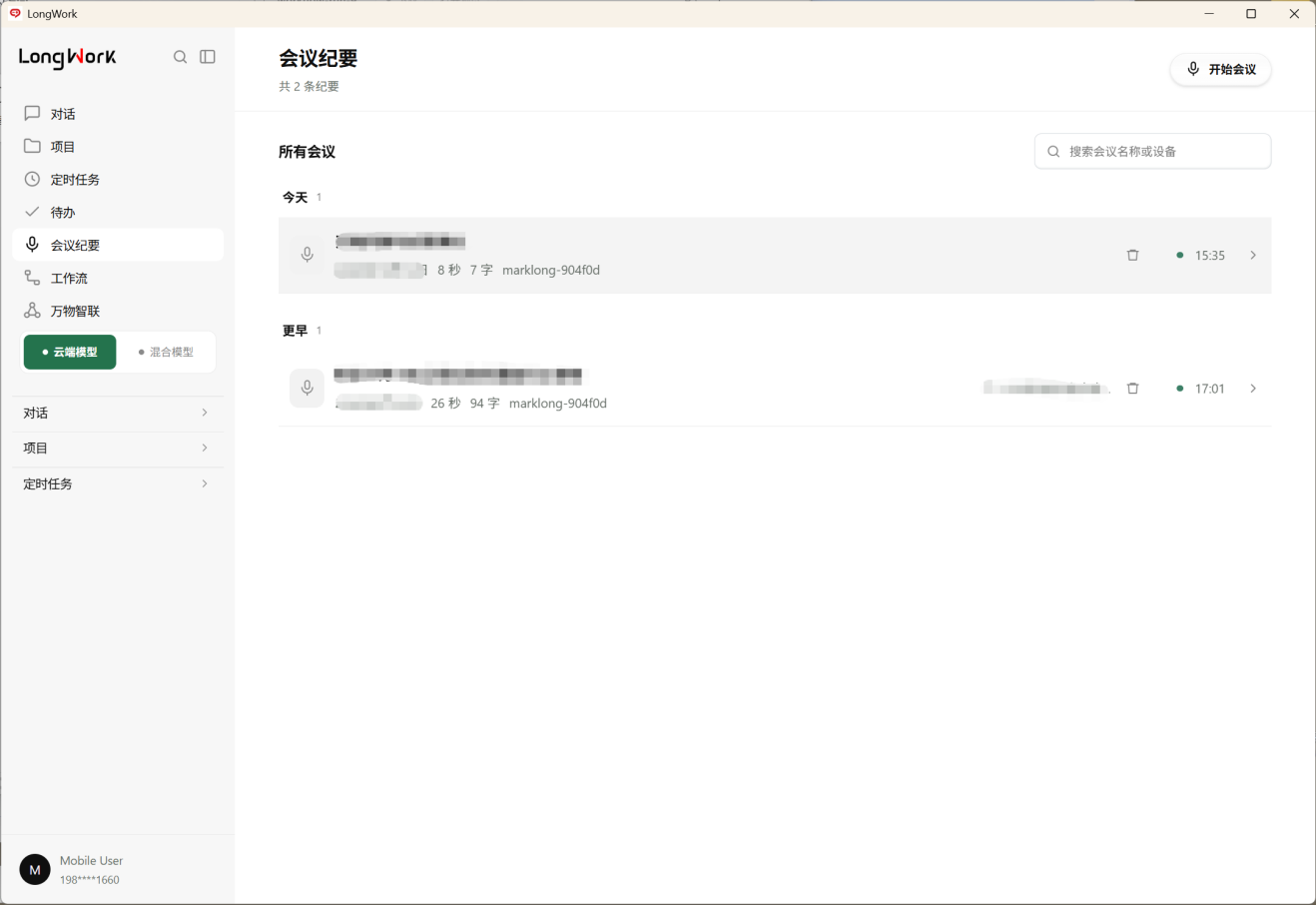1316x905 pixels.
Task: Open 工作流 in the sidebar
Action: point(118,278)
